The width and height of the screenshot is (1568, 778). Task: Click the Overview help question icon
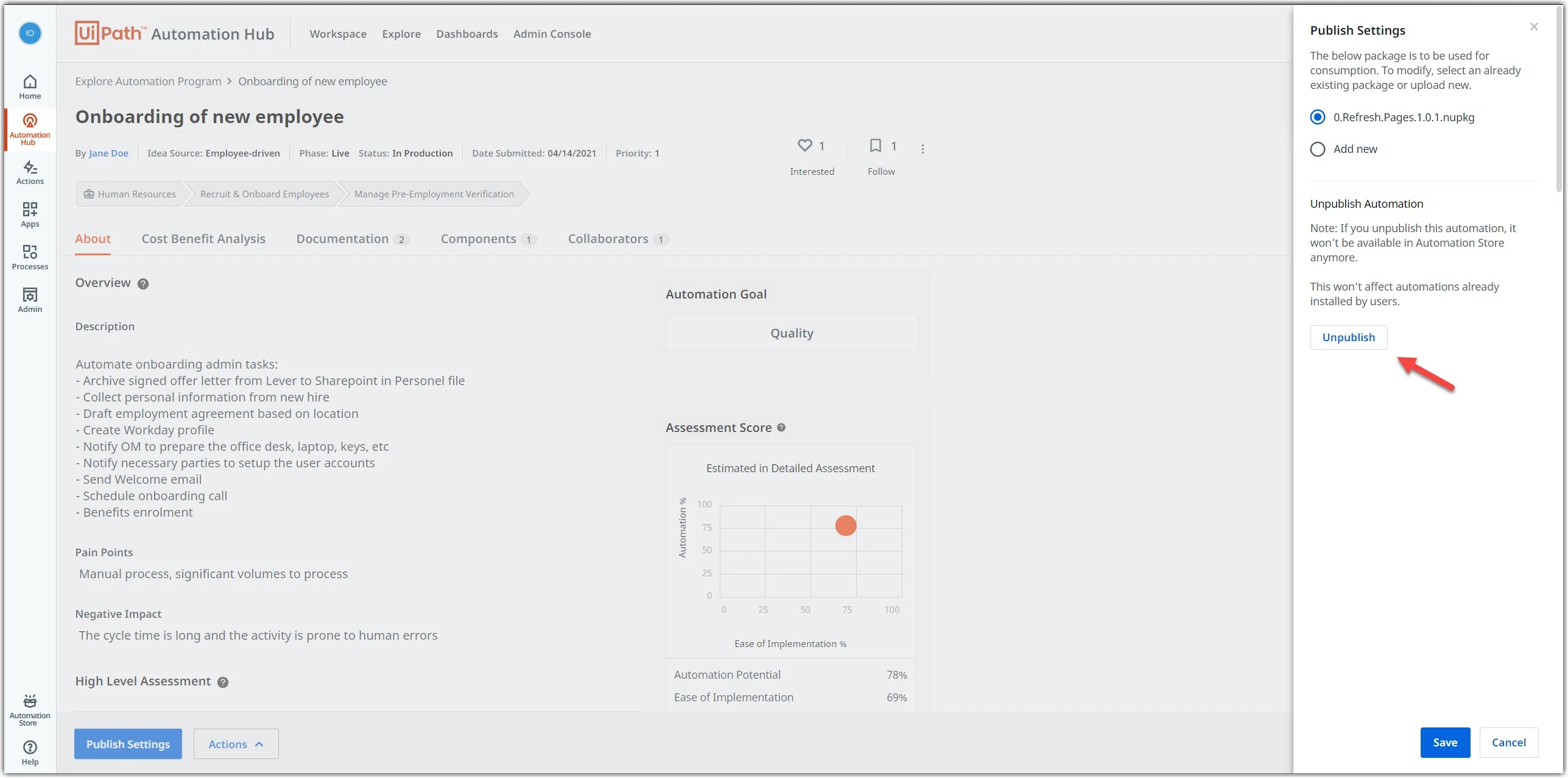143,284
